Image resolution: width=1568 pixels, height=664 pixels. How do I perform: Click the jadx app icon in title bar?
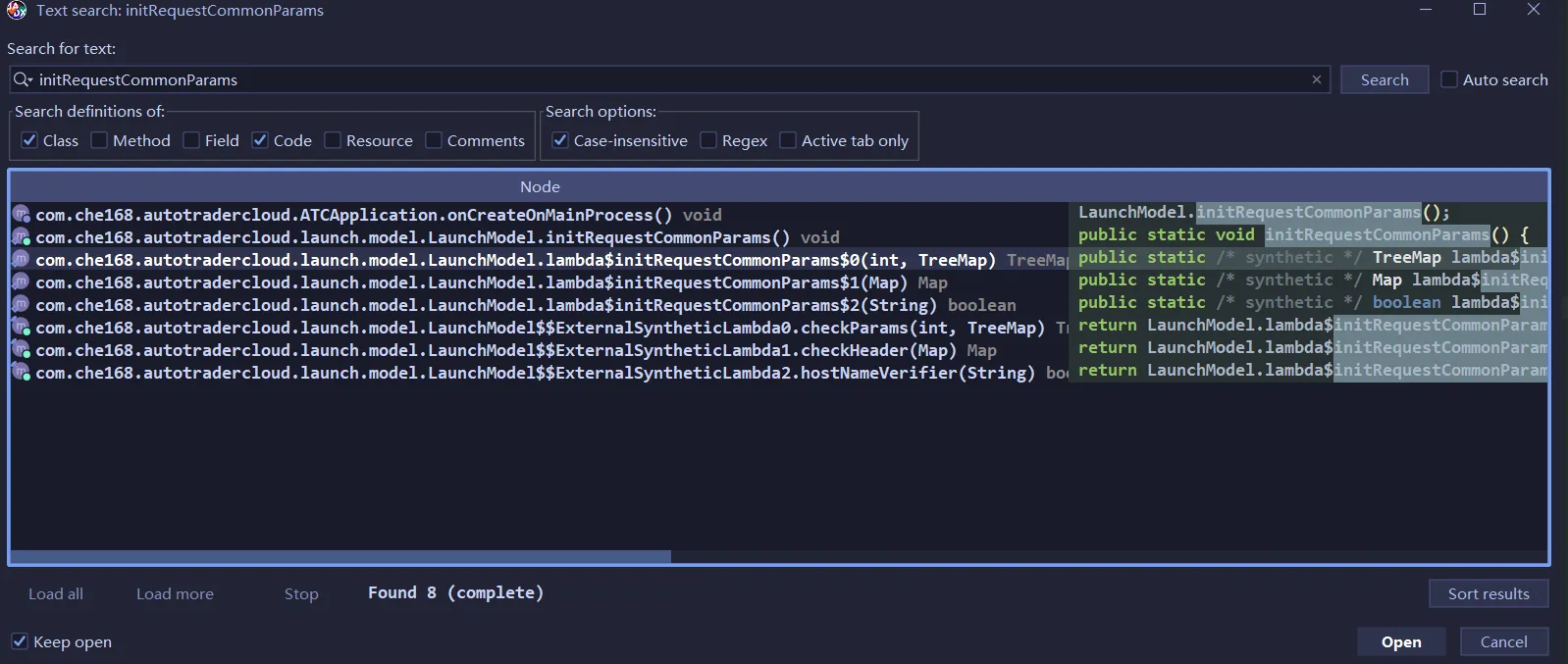click(17, 11)
